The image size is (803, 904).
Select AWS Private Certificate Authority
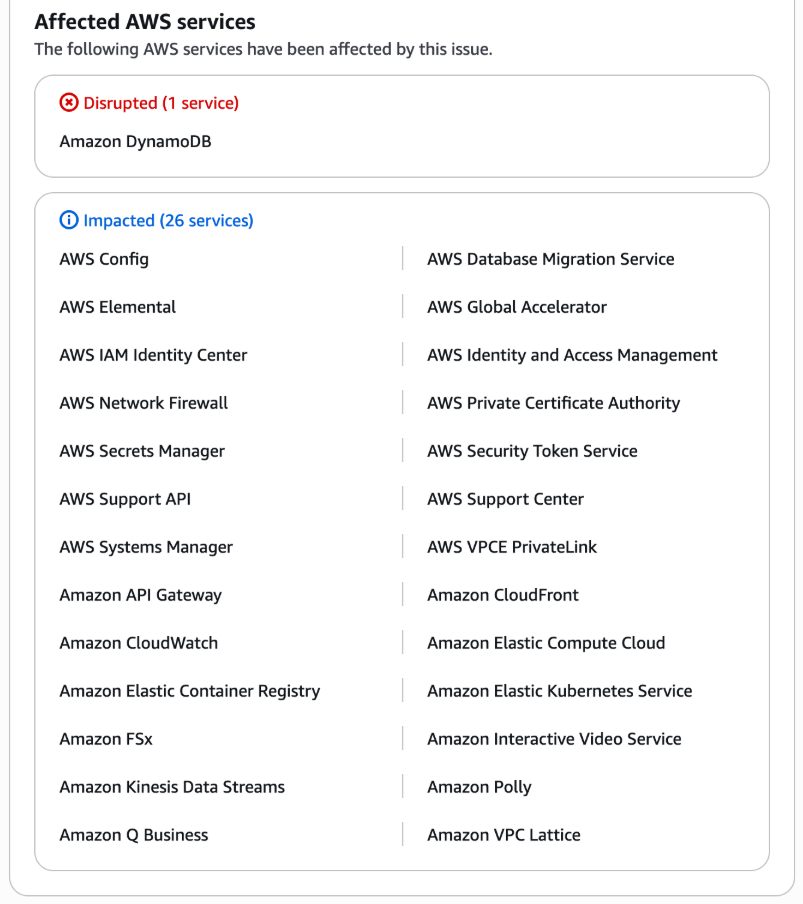point(553,403)
